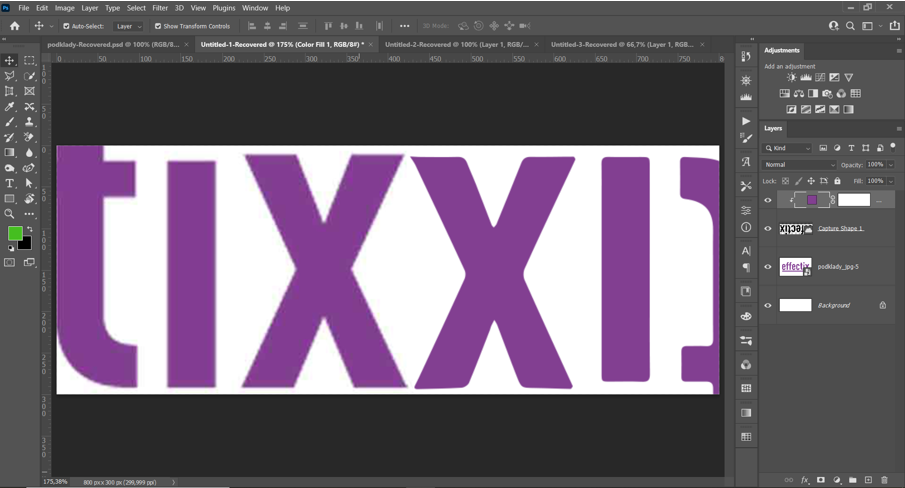The width and height of the screenshot is (905, 488).
Task: Add a Curves adjustment
Action: [820, 77]
